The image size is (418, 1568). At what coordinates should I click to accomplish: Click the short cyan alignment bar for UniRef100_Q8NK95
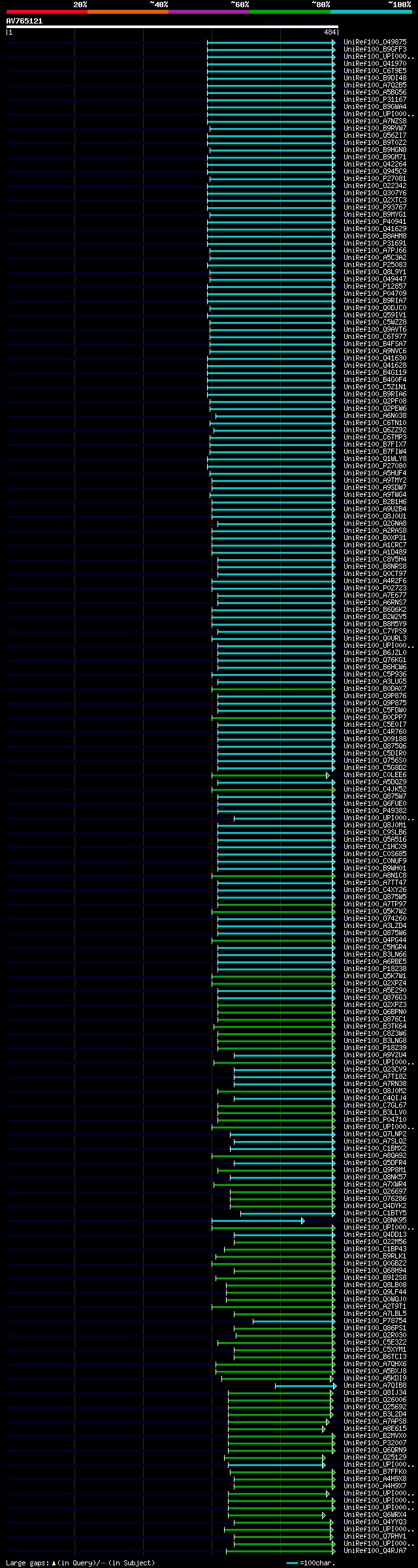(x=258, y=1221)
